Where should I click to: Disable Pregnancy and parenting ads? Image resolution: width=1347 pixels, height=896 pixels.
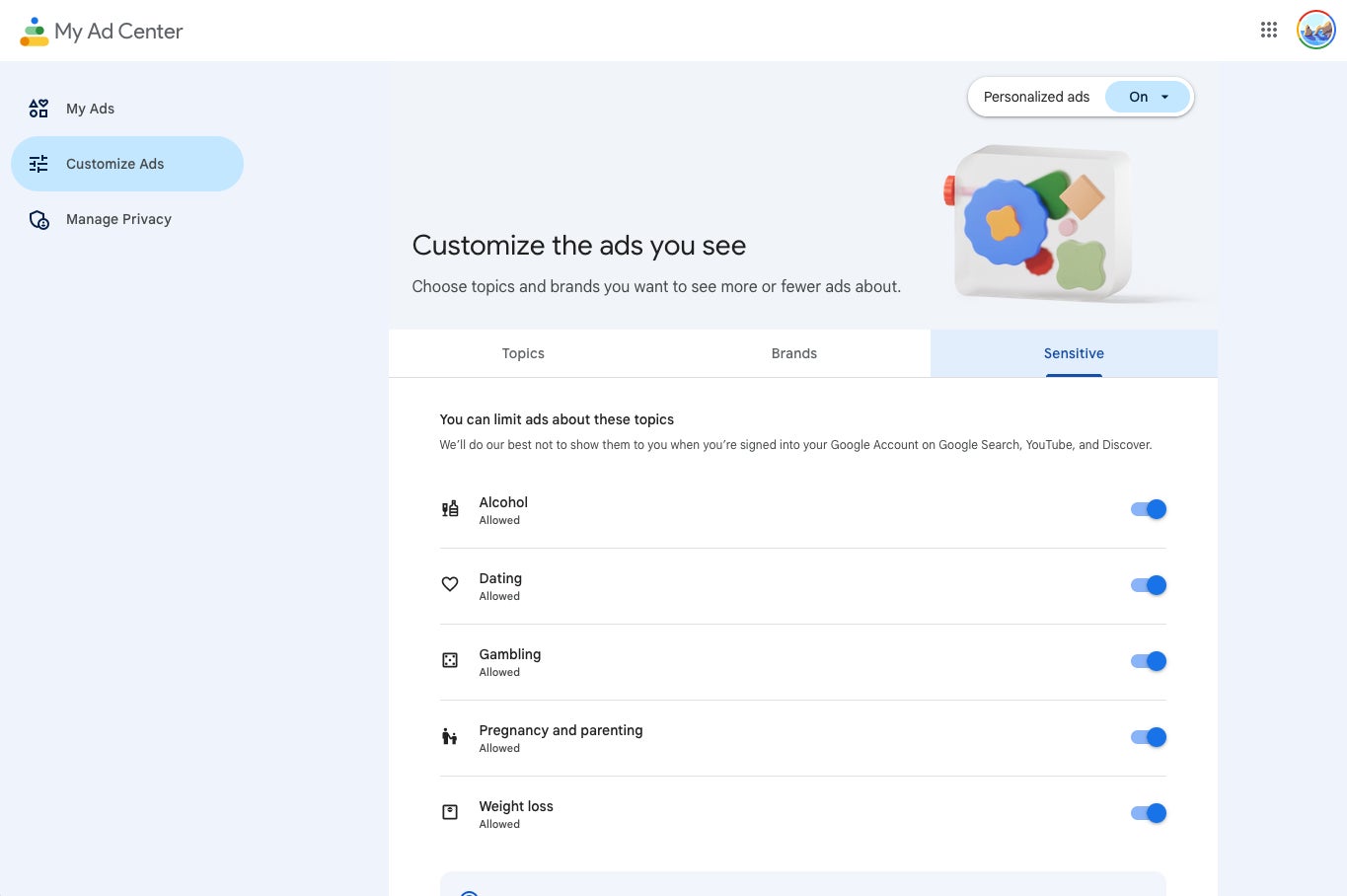click(1148, 736)
